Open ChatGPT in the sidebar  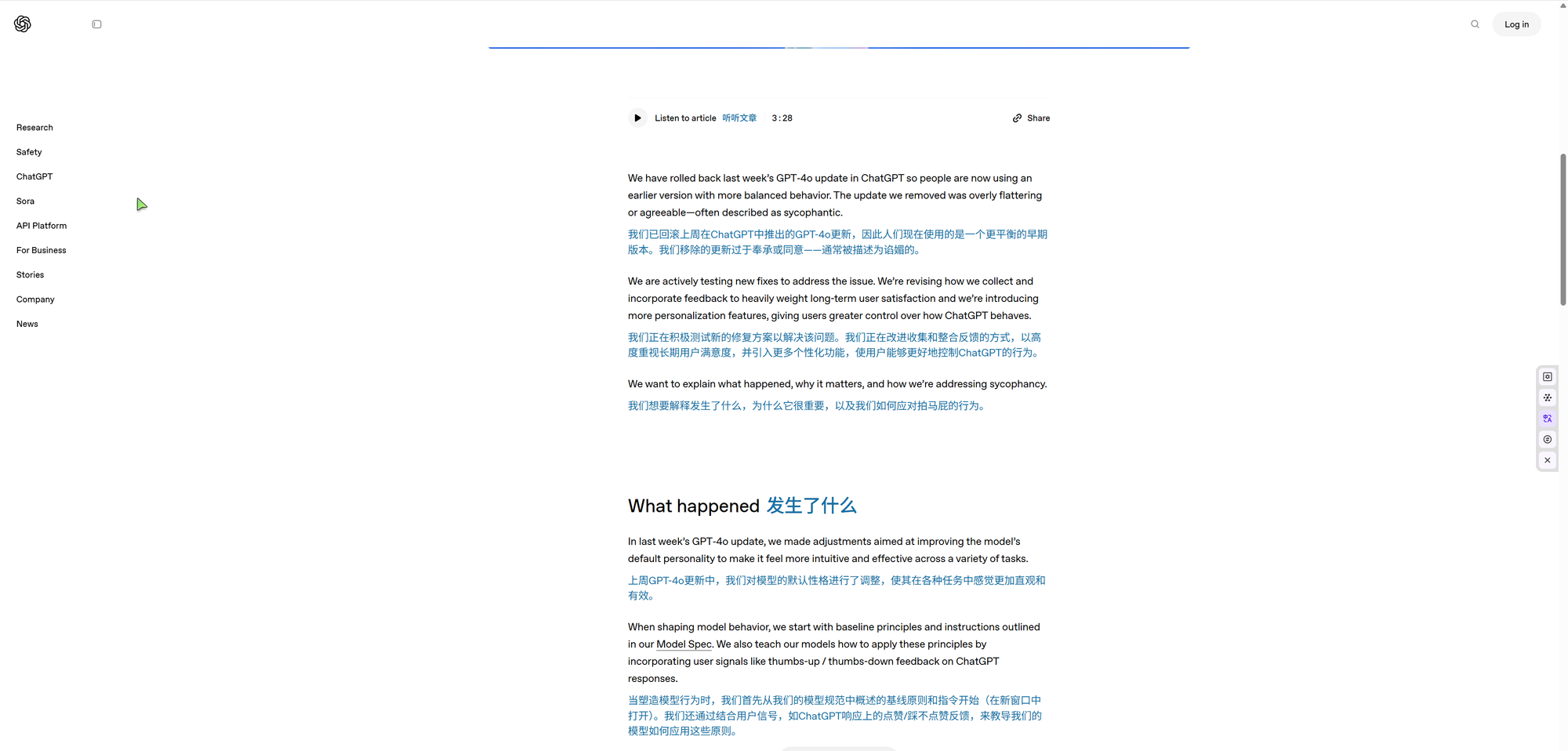(x=34, y=176)
